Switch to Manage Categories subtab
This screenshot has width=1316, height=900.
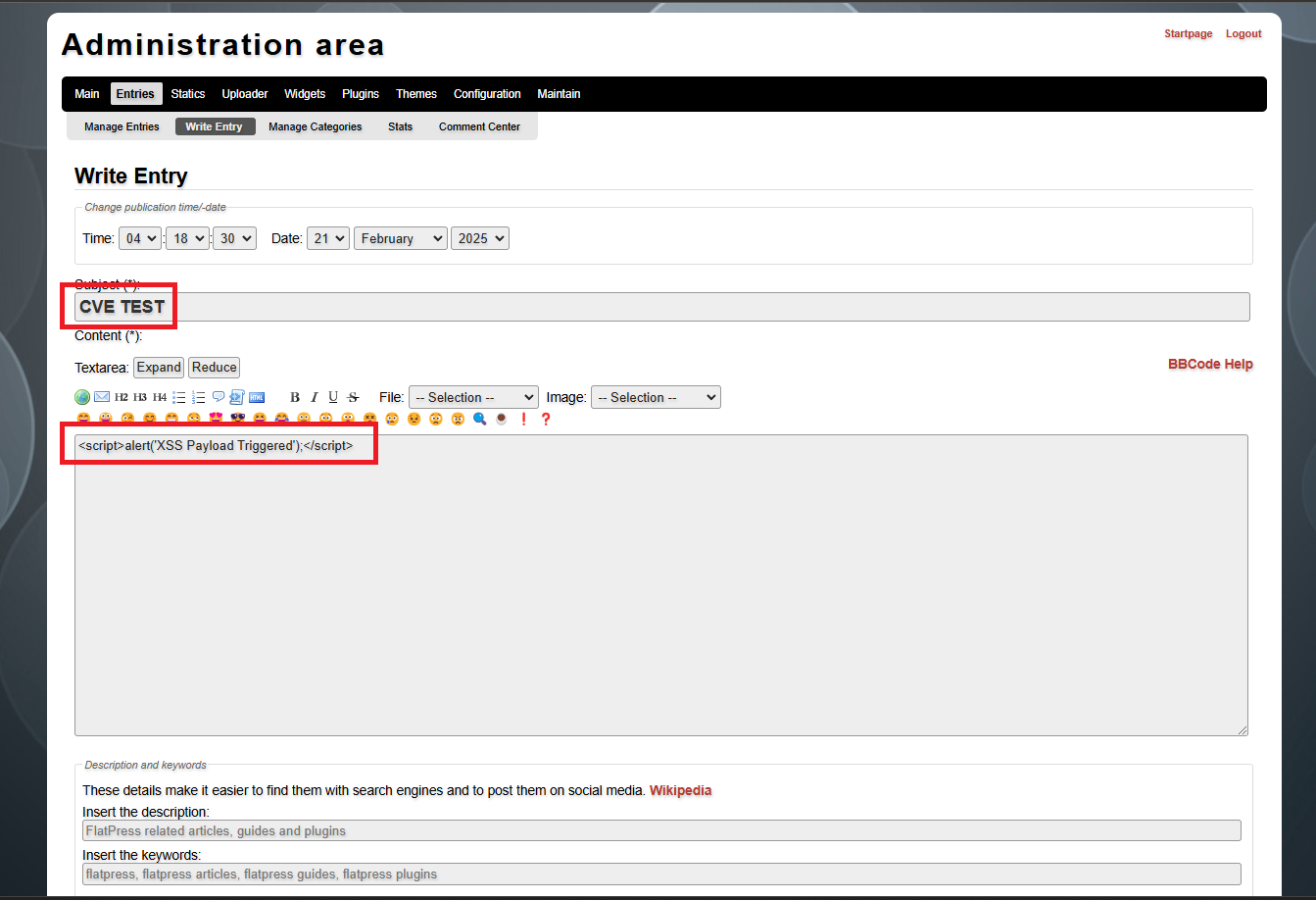[316, 126]
